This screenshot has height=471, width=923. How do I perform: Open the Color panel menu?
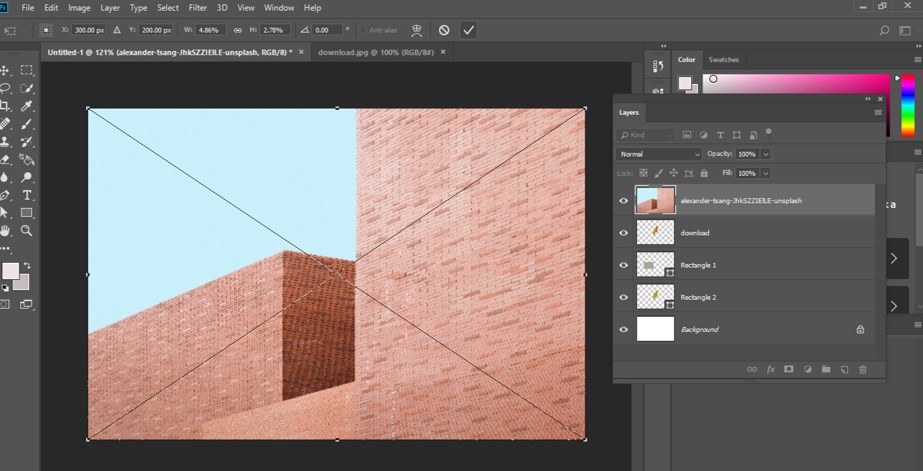918,59
